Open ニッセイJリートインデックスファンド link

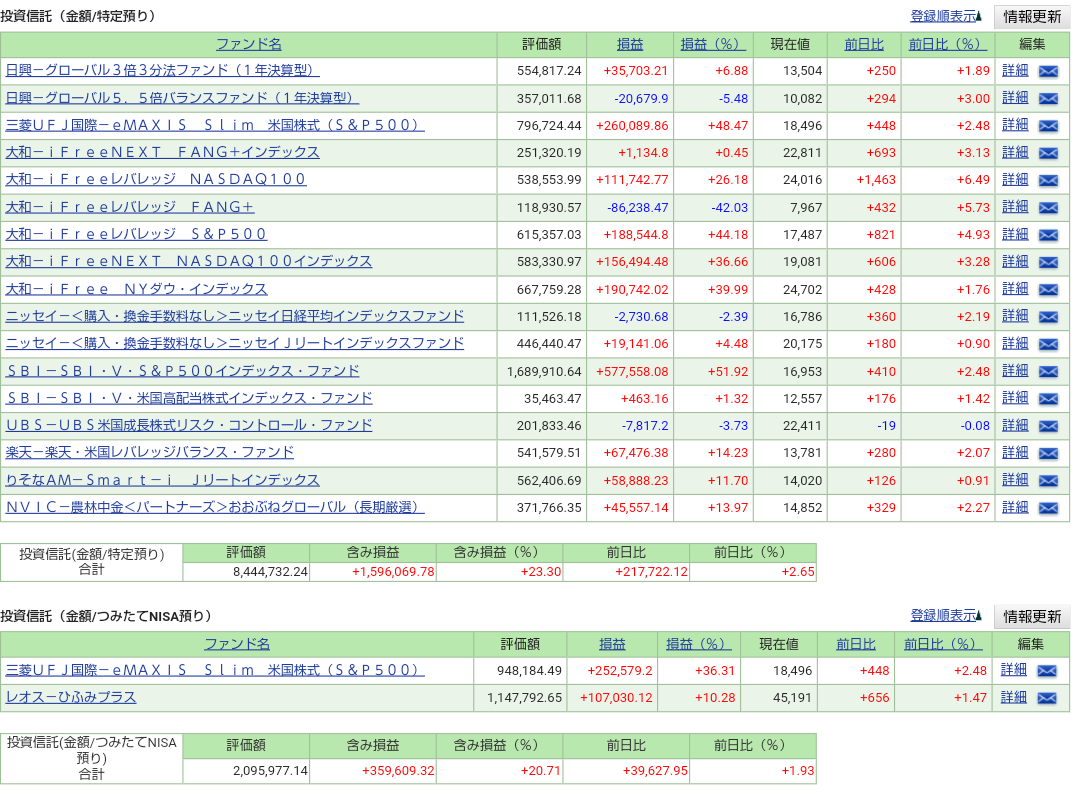235,343
